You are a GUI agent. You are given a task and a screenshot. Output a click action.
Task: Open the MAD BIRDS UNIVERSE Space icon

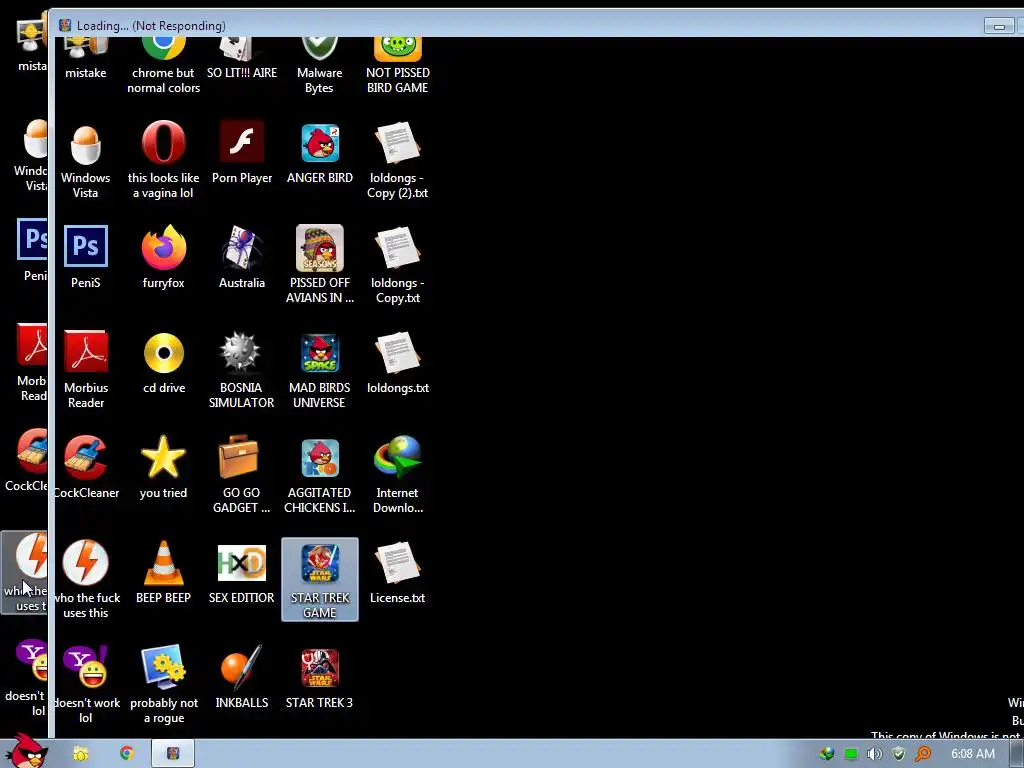point(319,353)
